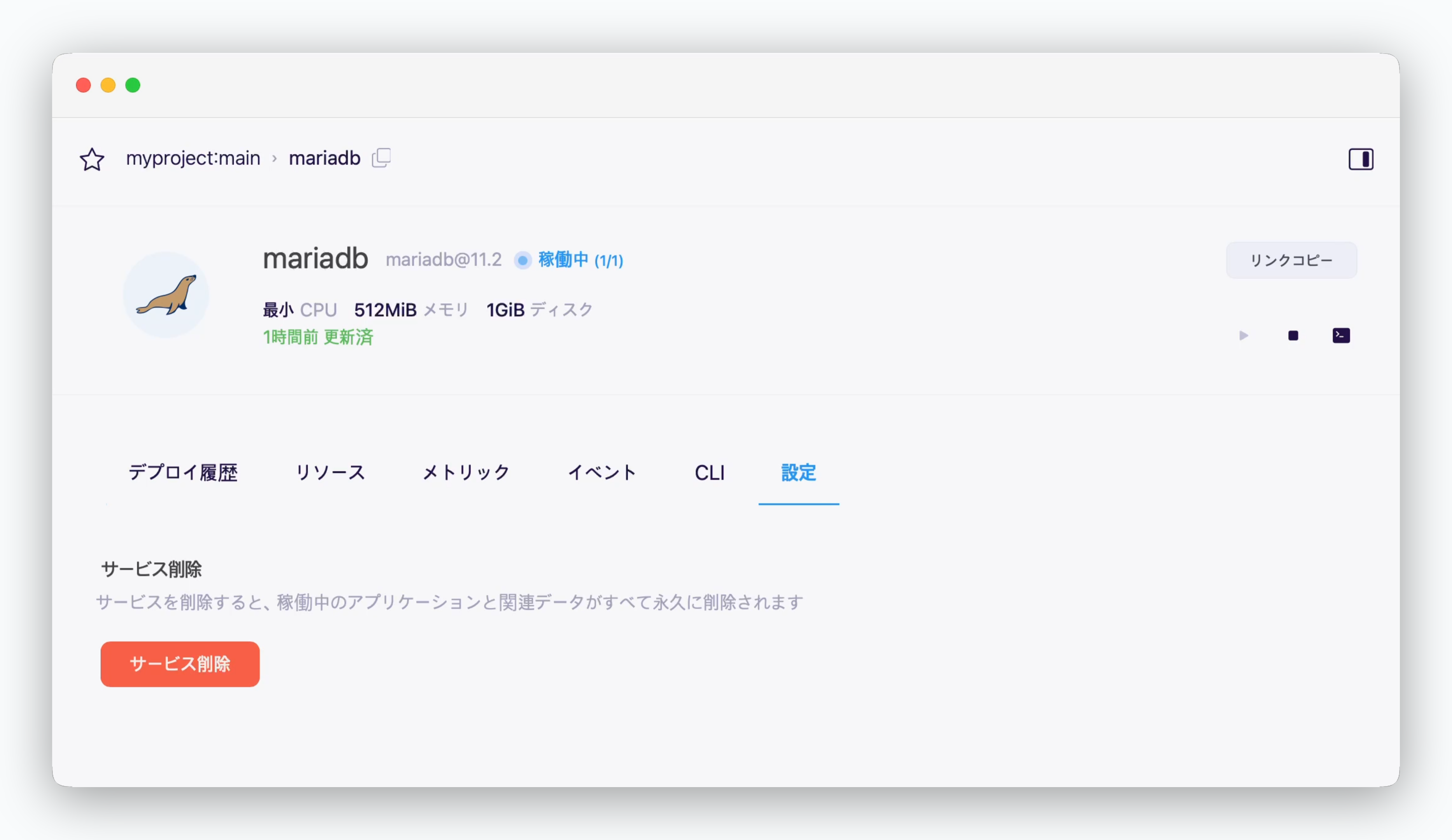Click the myproject:main breadcrumb link
This screenshot has width=1452, height=840.
pos(193,158)
